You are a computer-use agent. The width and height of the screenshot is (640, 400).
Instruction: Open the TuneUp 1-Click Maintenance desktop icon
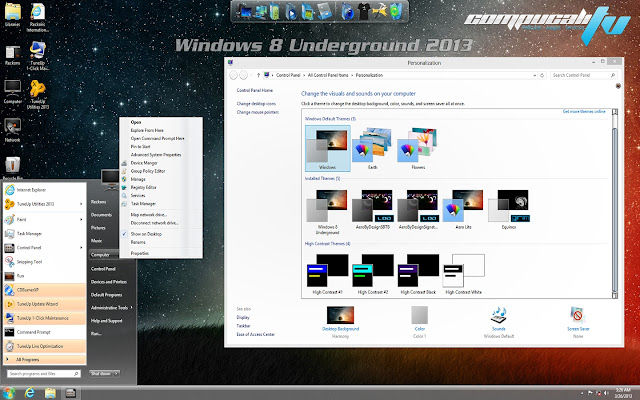(x=38, y=56)
